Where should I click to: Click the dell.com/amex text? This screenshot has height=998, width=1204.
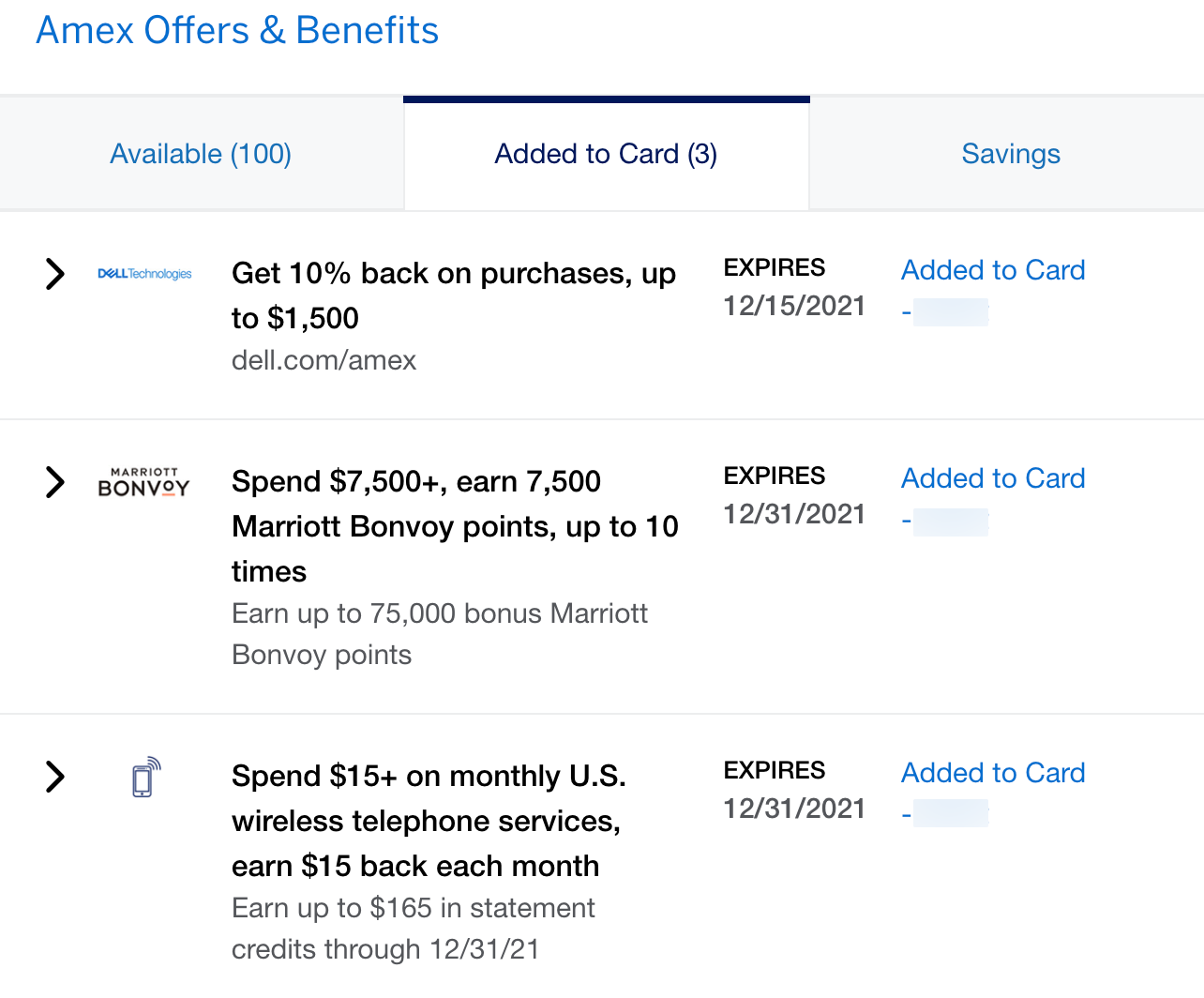coord(324,360)
